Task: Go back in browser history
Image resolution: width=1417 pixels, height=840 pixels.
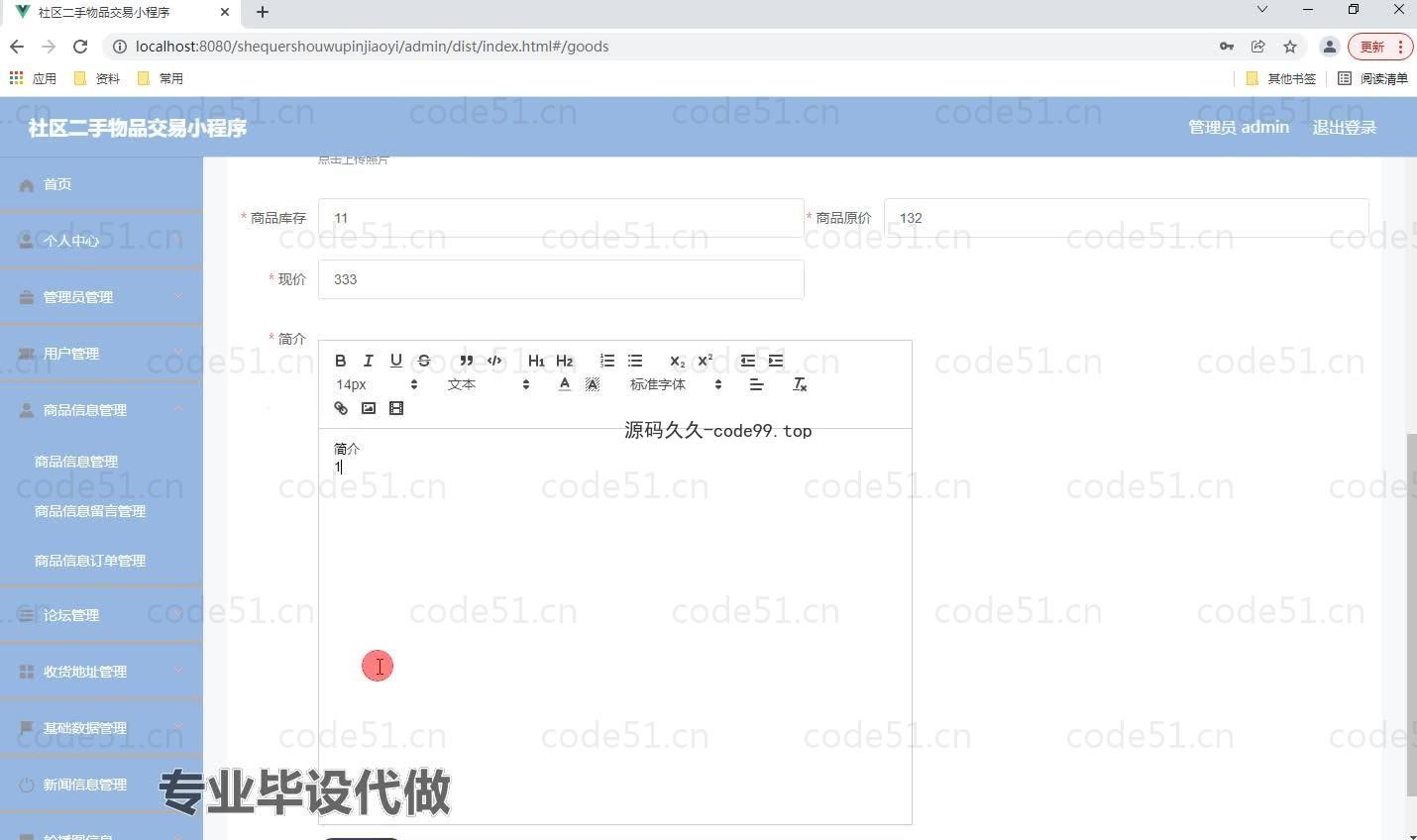Action: (17, 47)
